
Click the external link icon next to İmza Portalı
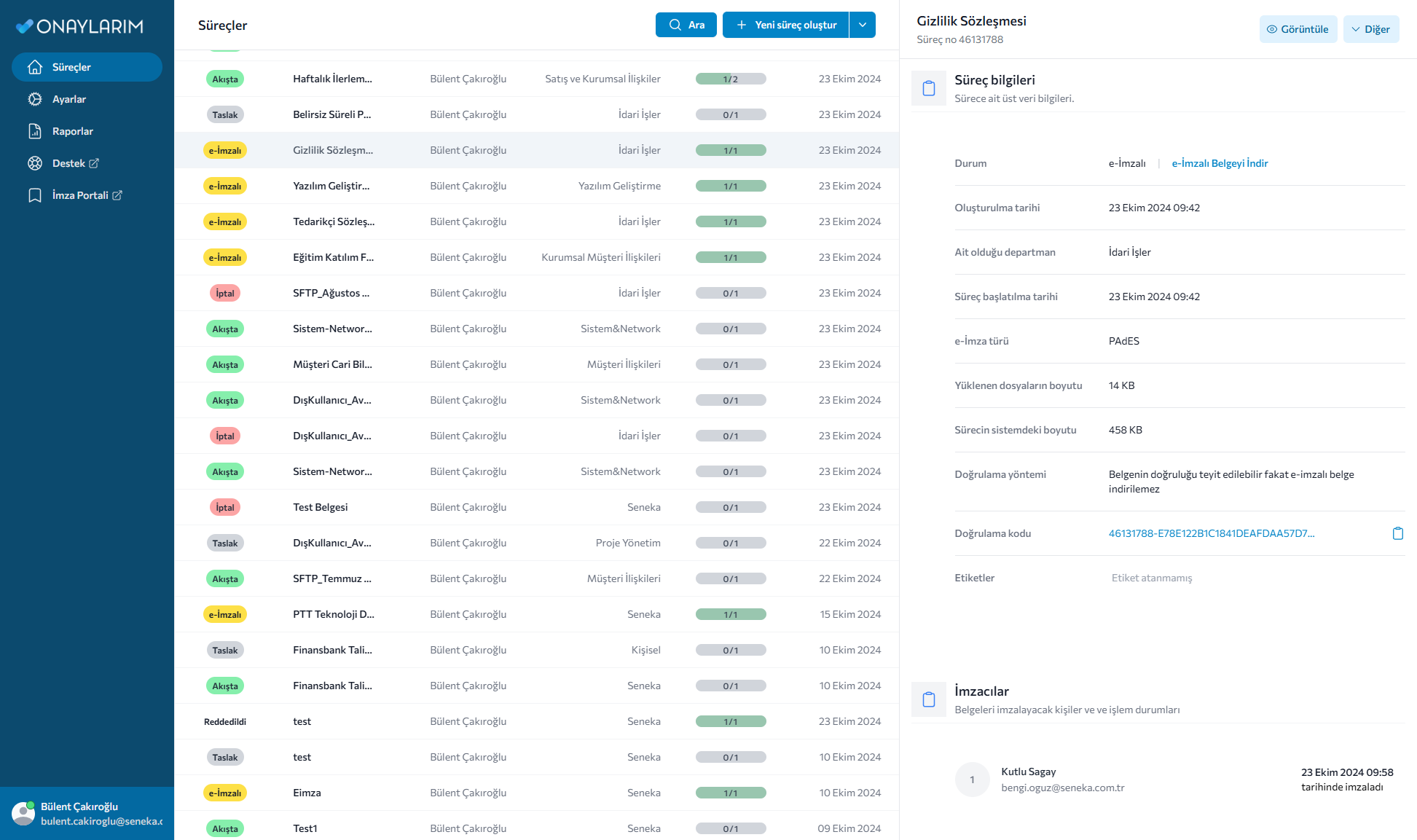pyautogui.click(x=117, y=195)
